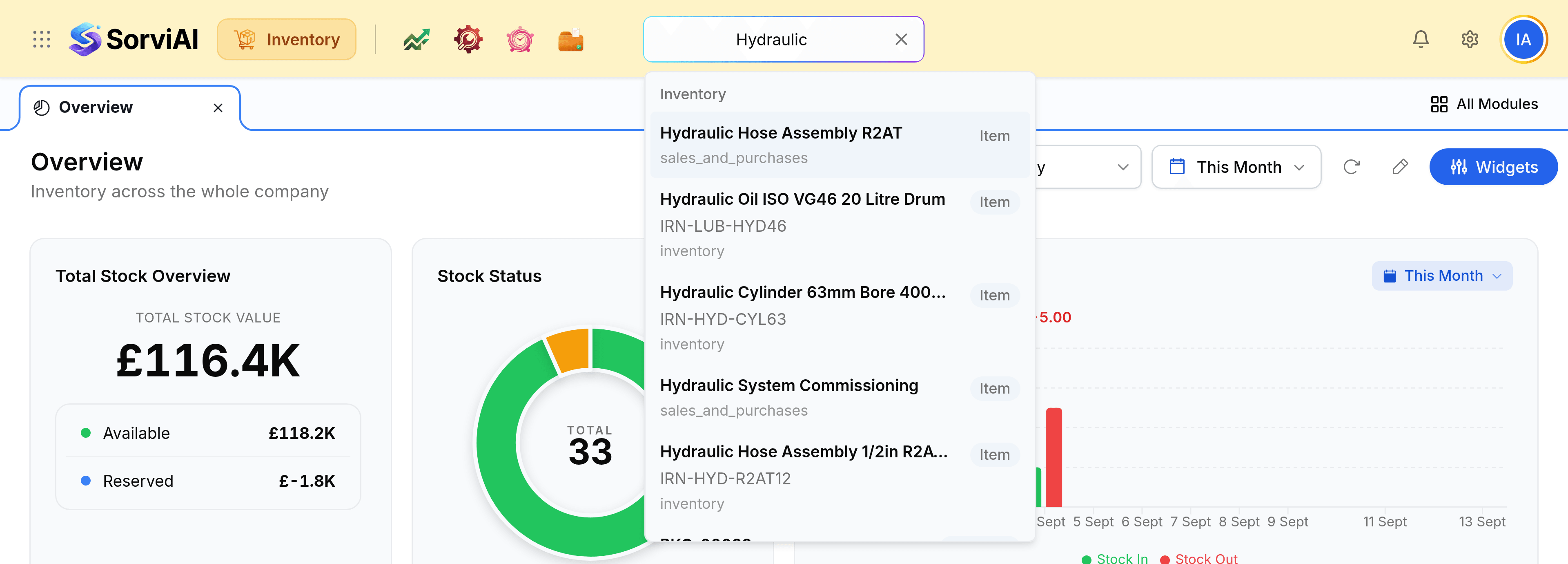Click the Total Stock Overview title

click(143, 276)
